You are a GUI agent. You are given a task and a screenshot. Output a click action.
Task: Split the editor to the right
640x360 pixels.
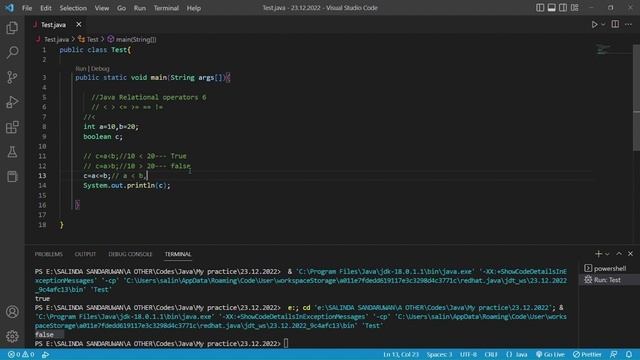point(615,24)
